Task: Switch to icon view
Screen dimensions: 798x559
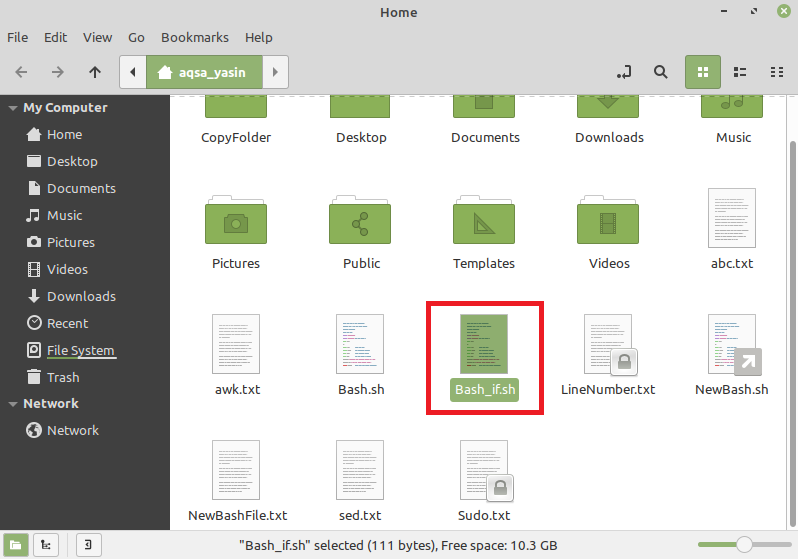Action: click(x=702, y=72)
